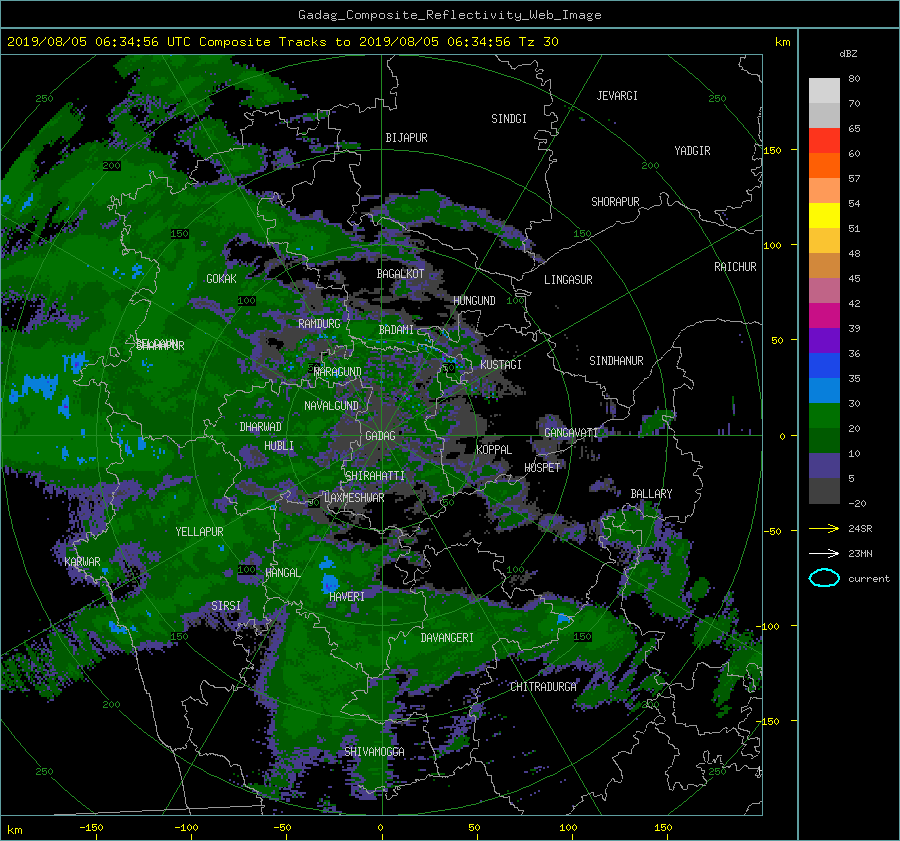900x841 pixels.
Task: Click the BADAMI city label
Action: click(x=396, y=330)
